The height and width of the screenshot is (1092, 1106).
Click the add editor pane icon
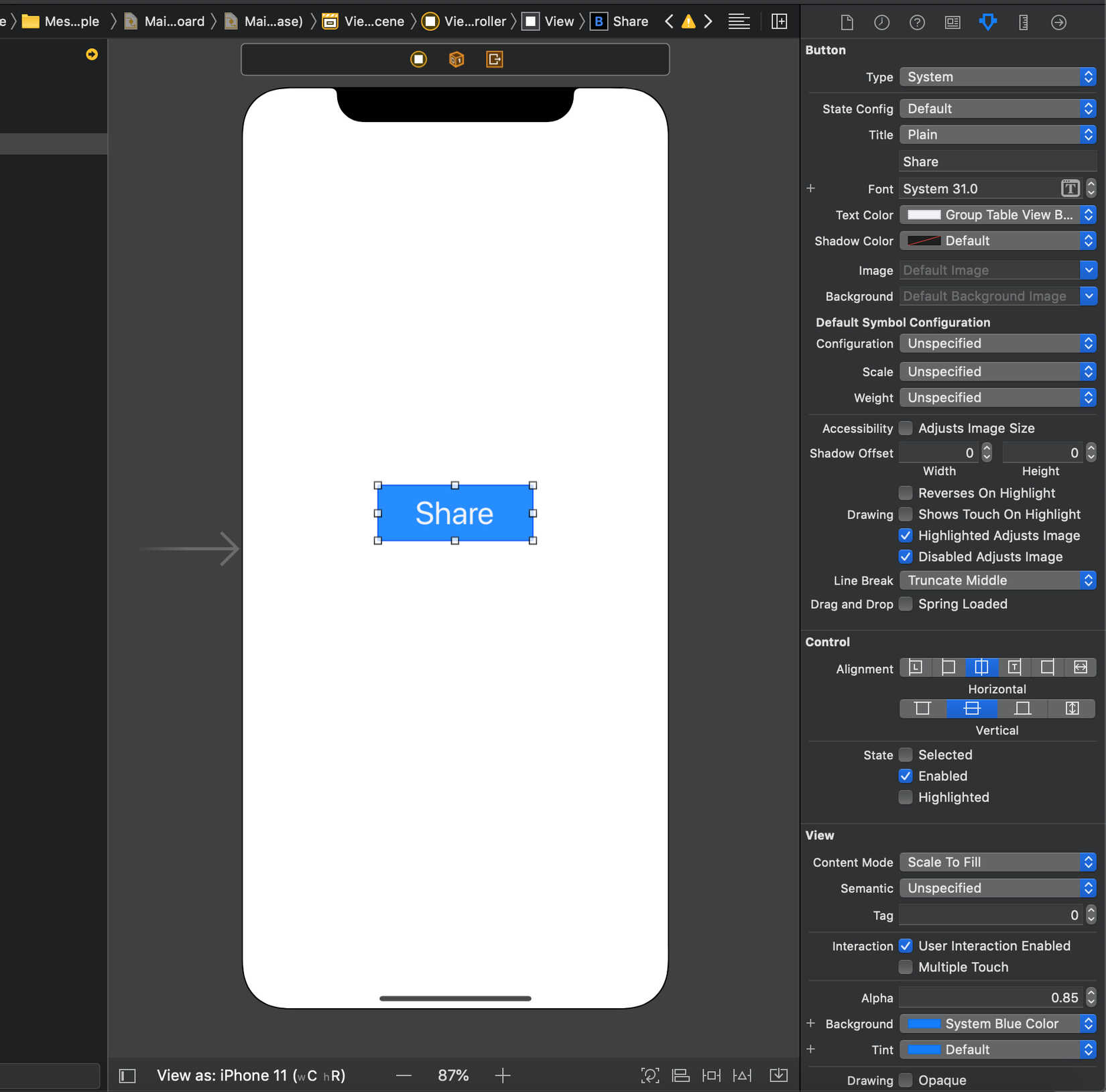pos(779,21)
